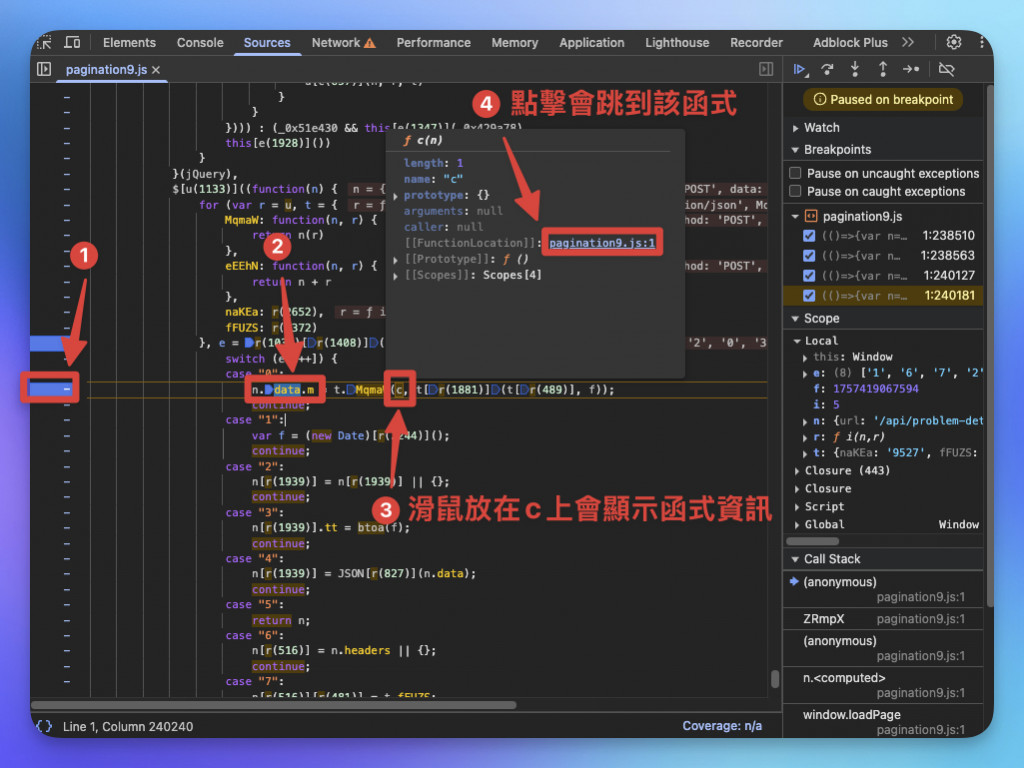Open DevTools settings gear
This screenshot has height=768, width=1024.
point(953,42)
